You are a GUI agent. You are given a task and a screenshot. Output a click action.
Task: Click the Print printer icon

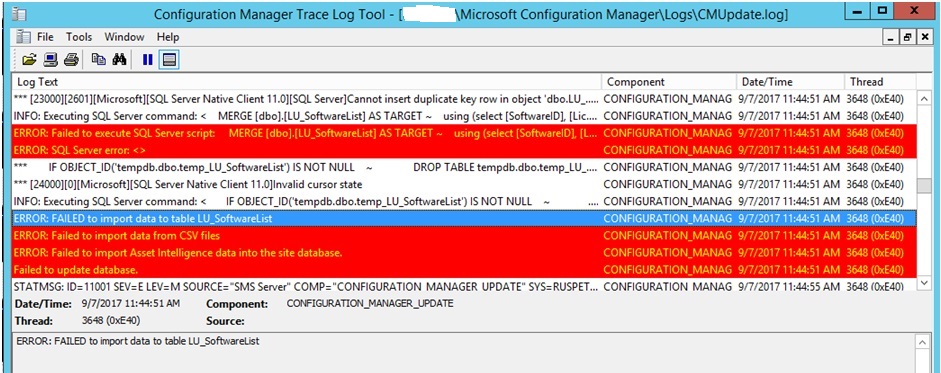71,59
